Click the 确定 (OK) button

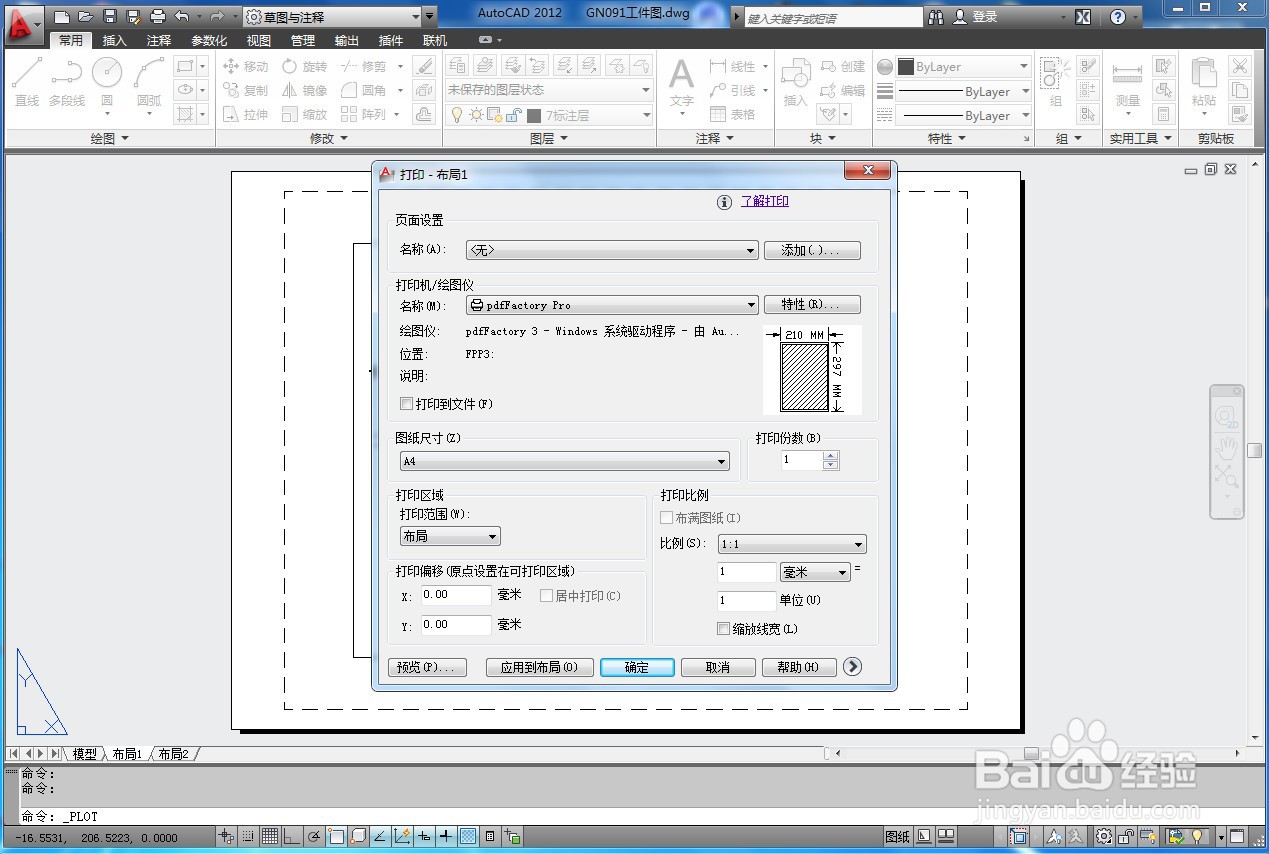[637, 667]
